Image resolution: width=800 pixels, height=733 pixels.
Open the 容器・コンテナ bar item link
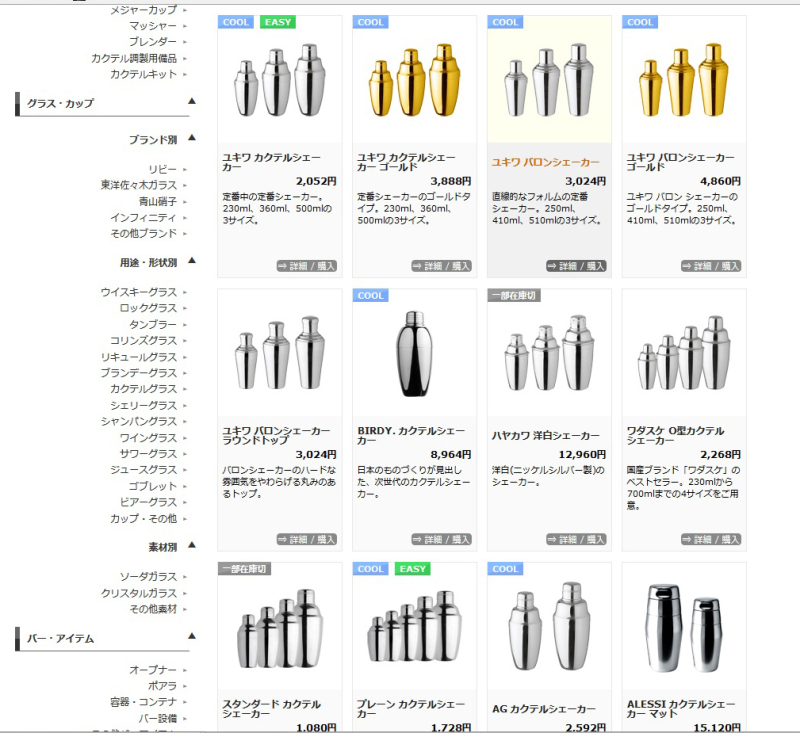(x=144, y=702)
